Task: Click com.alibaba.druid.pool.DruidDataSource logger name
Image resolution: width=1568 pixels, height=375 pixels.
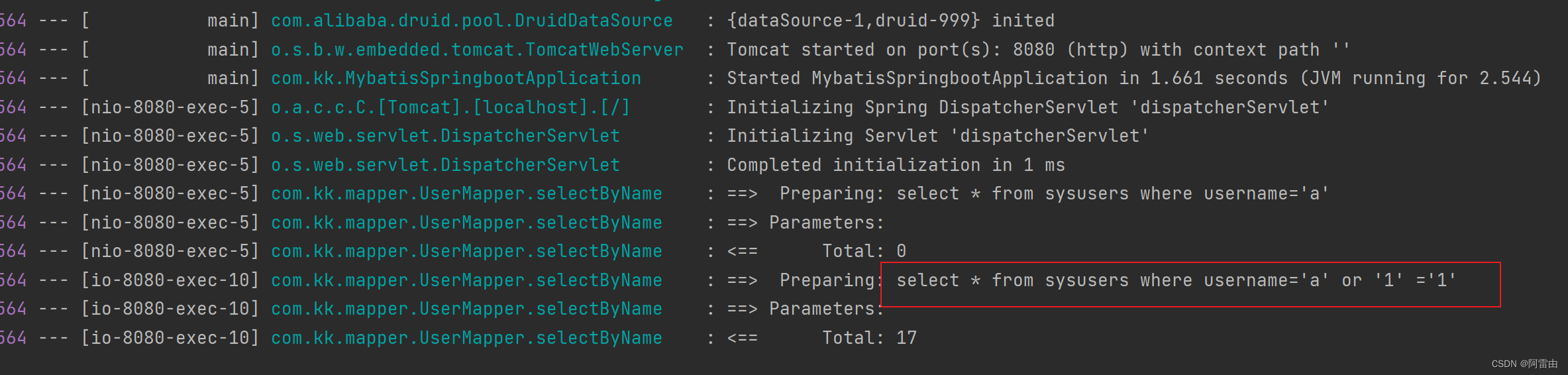Action: pyautogui.click(x=472, y=21)
